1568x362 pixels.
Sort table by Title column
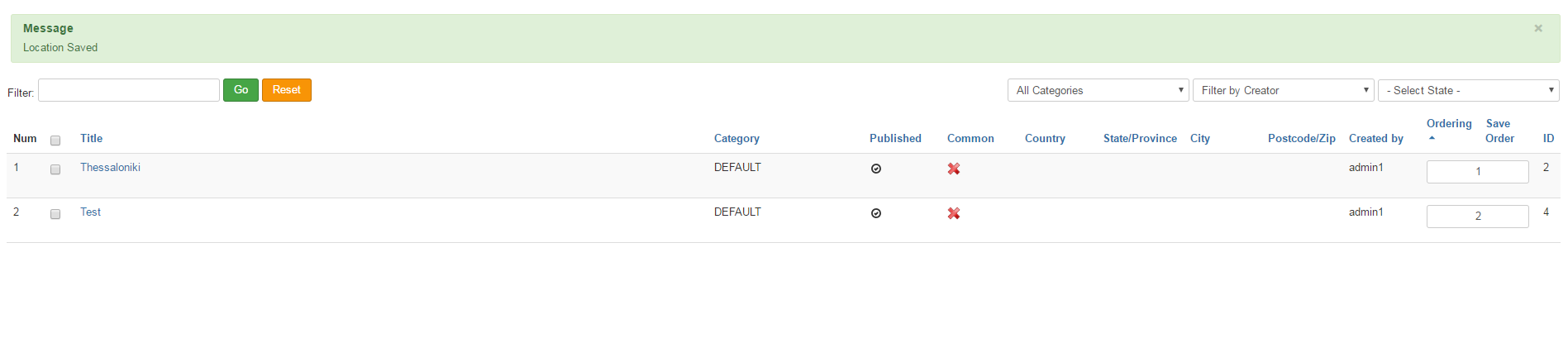(x=91, y=138)
